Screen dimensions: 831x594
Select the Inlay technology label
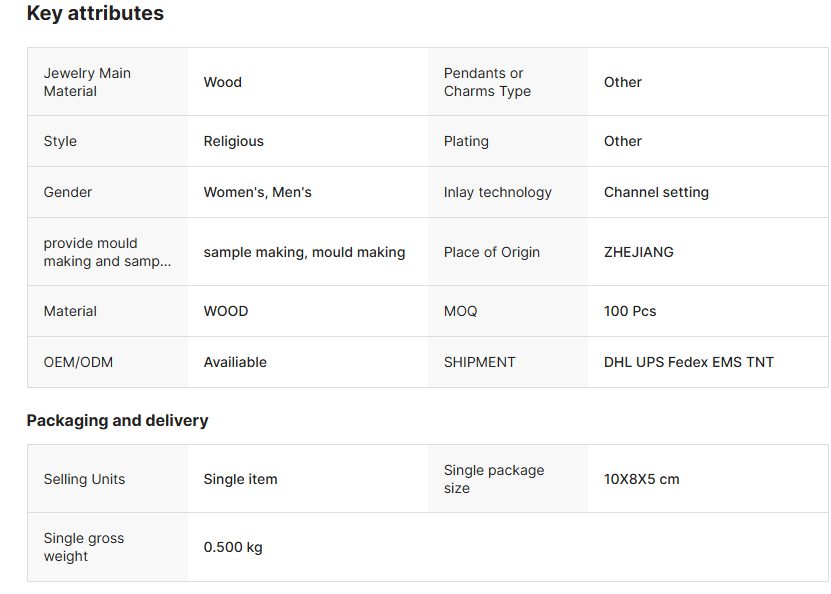click(x=498, y=192)
